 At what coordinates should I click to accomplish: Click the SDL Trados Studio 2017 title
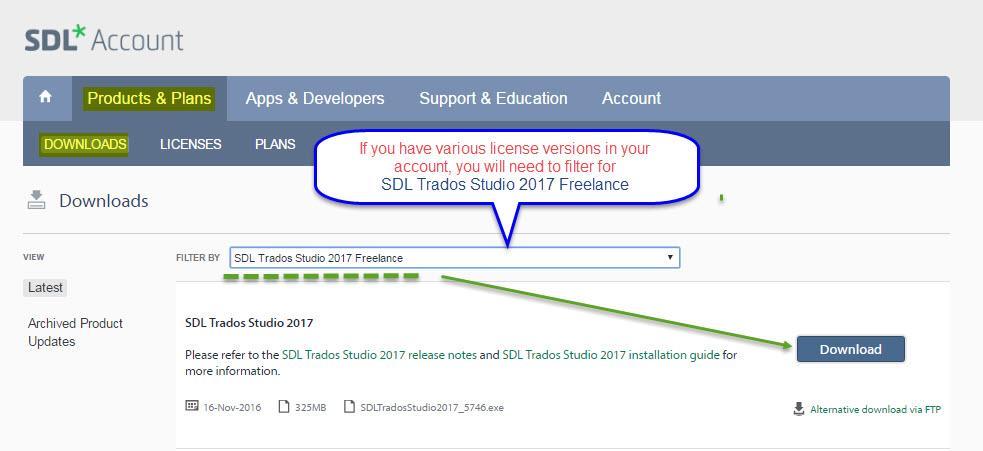(249, 324)
